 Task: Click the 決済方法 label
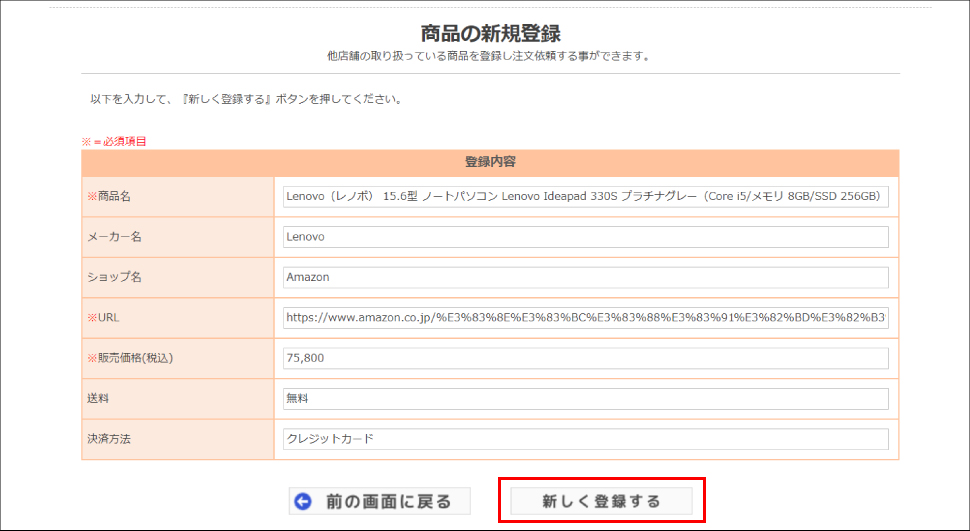click(x=109, y=439)
